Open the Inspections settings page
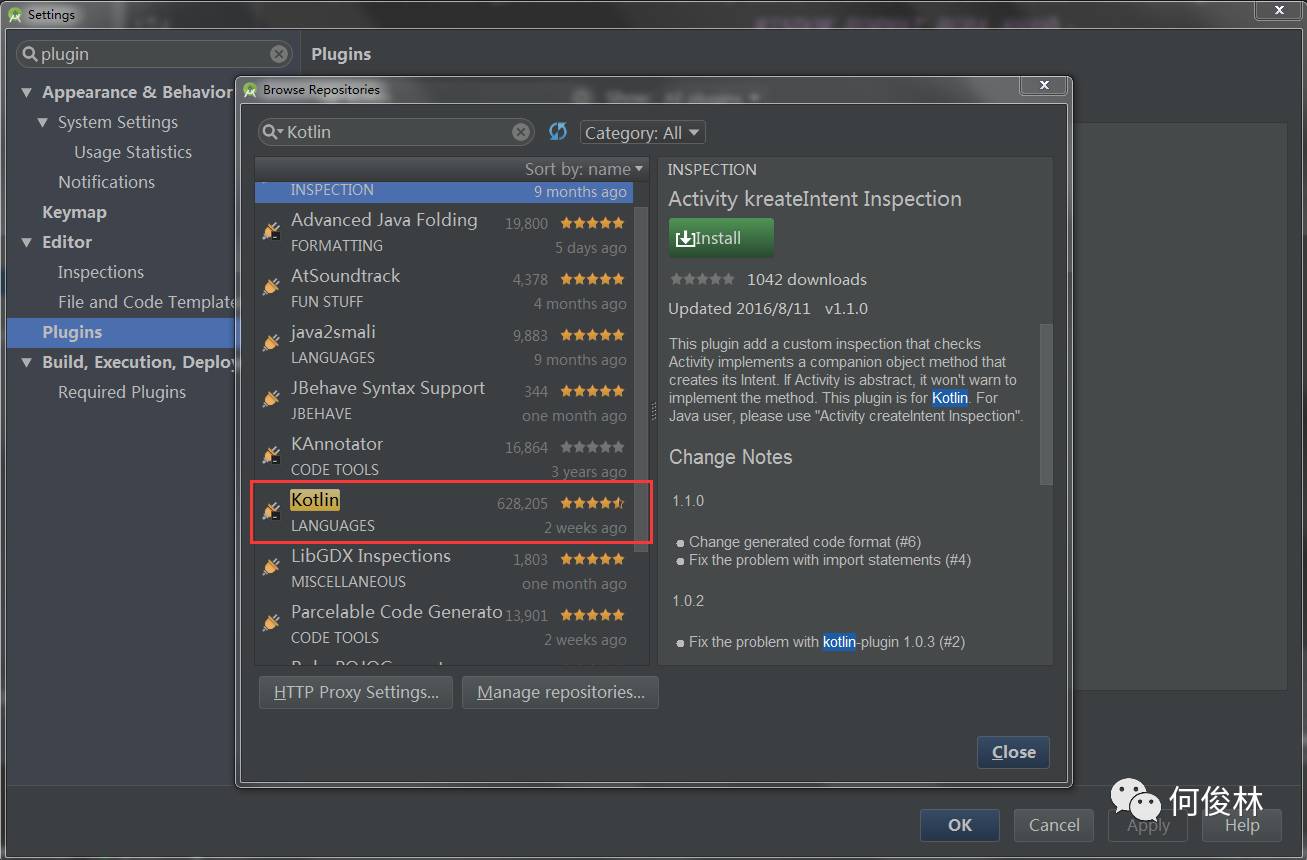 coord(101,272)
